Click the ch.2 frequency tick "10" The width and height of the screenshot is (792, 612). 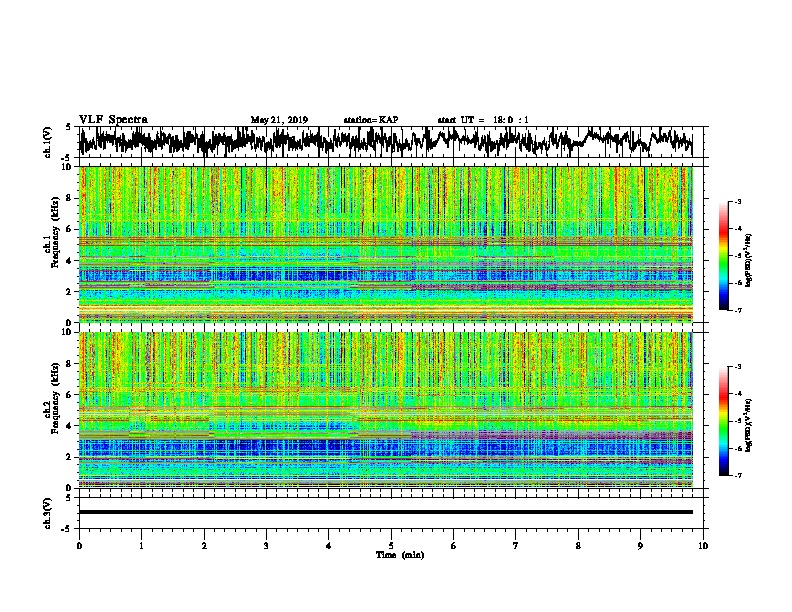click(x=66, y=332)
